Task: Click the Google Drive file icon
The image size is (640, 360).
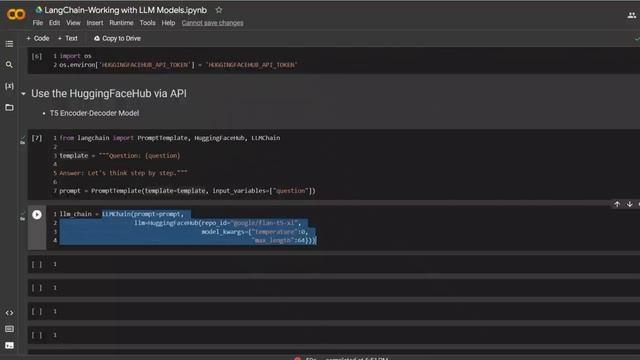Action: coord(39,10)
